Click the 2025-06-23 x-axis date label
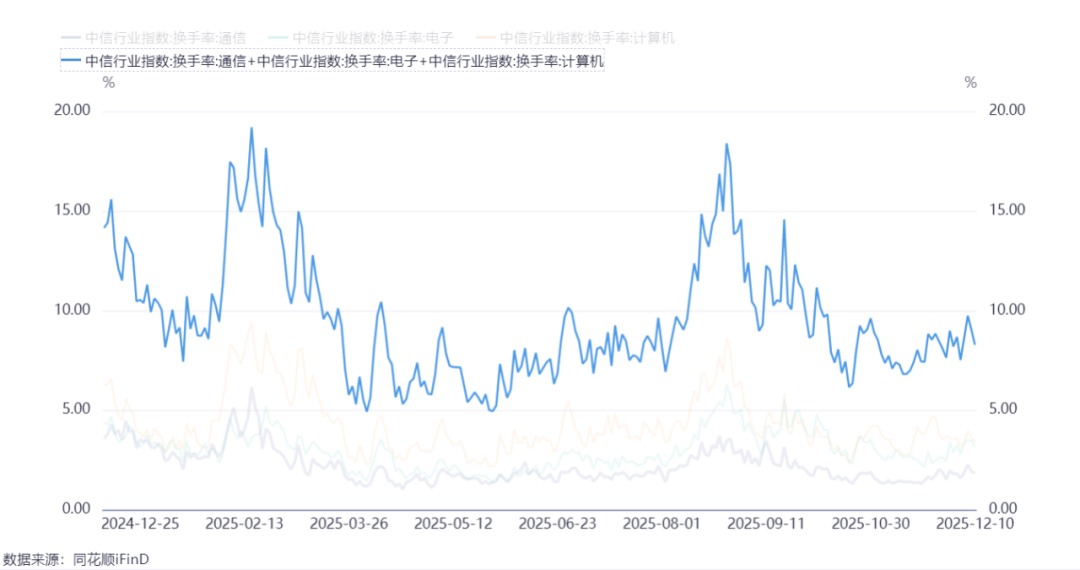The image size is (1080, 570). (557, 524)
